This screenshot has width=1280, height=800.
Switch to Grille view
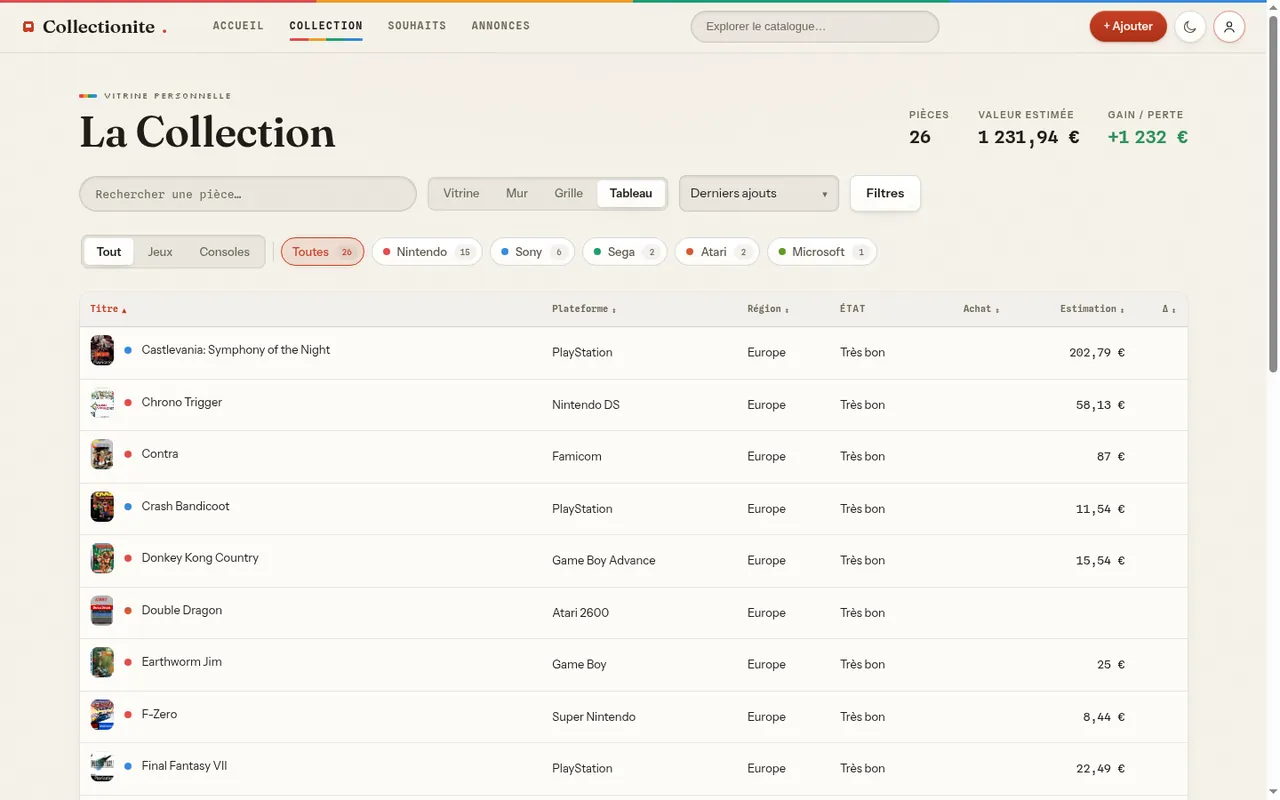[569, 194]
